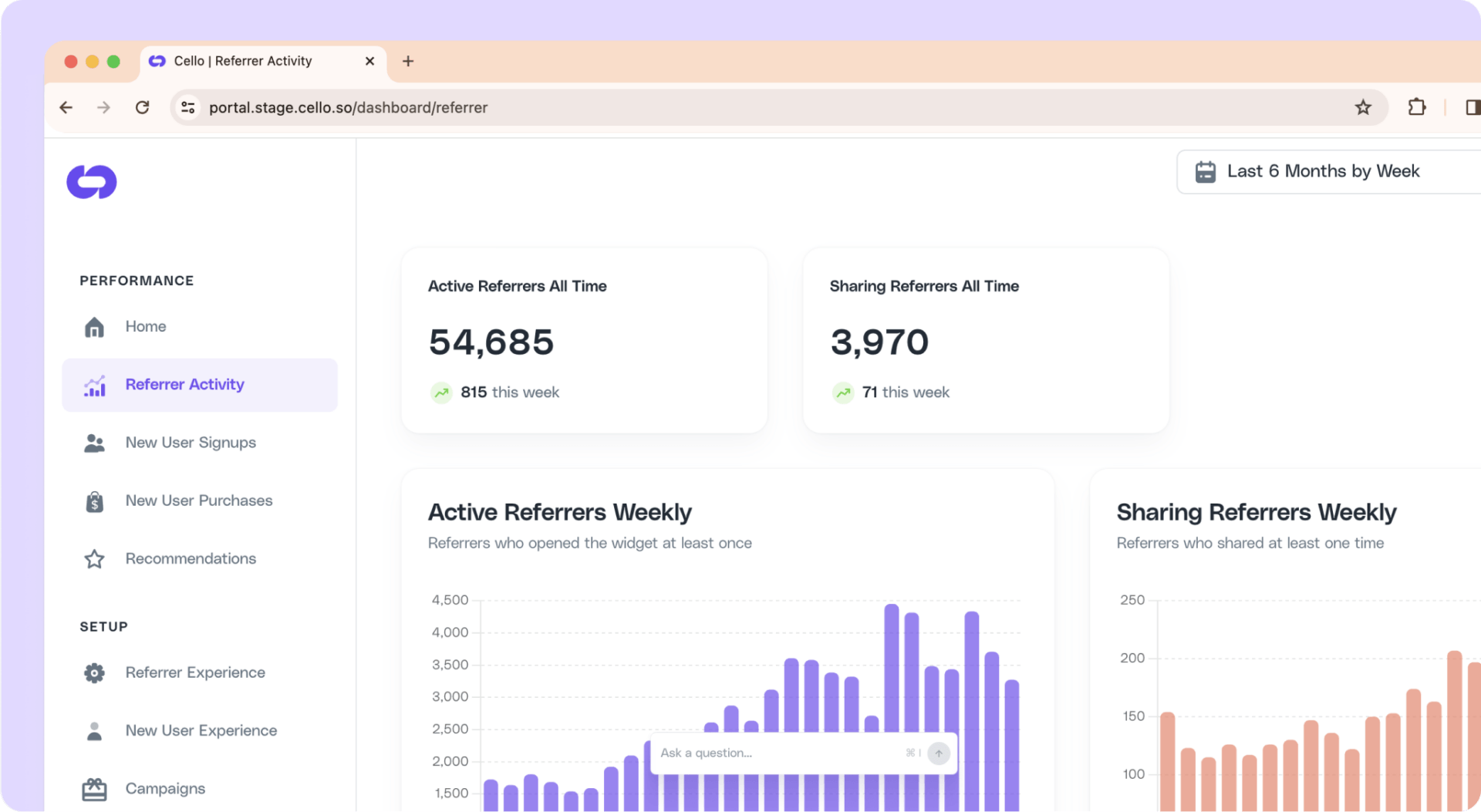This screenshot has width=1481, height=812.
Task: Click the Campaigns gift icon
Action: tap(94, 789)
